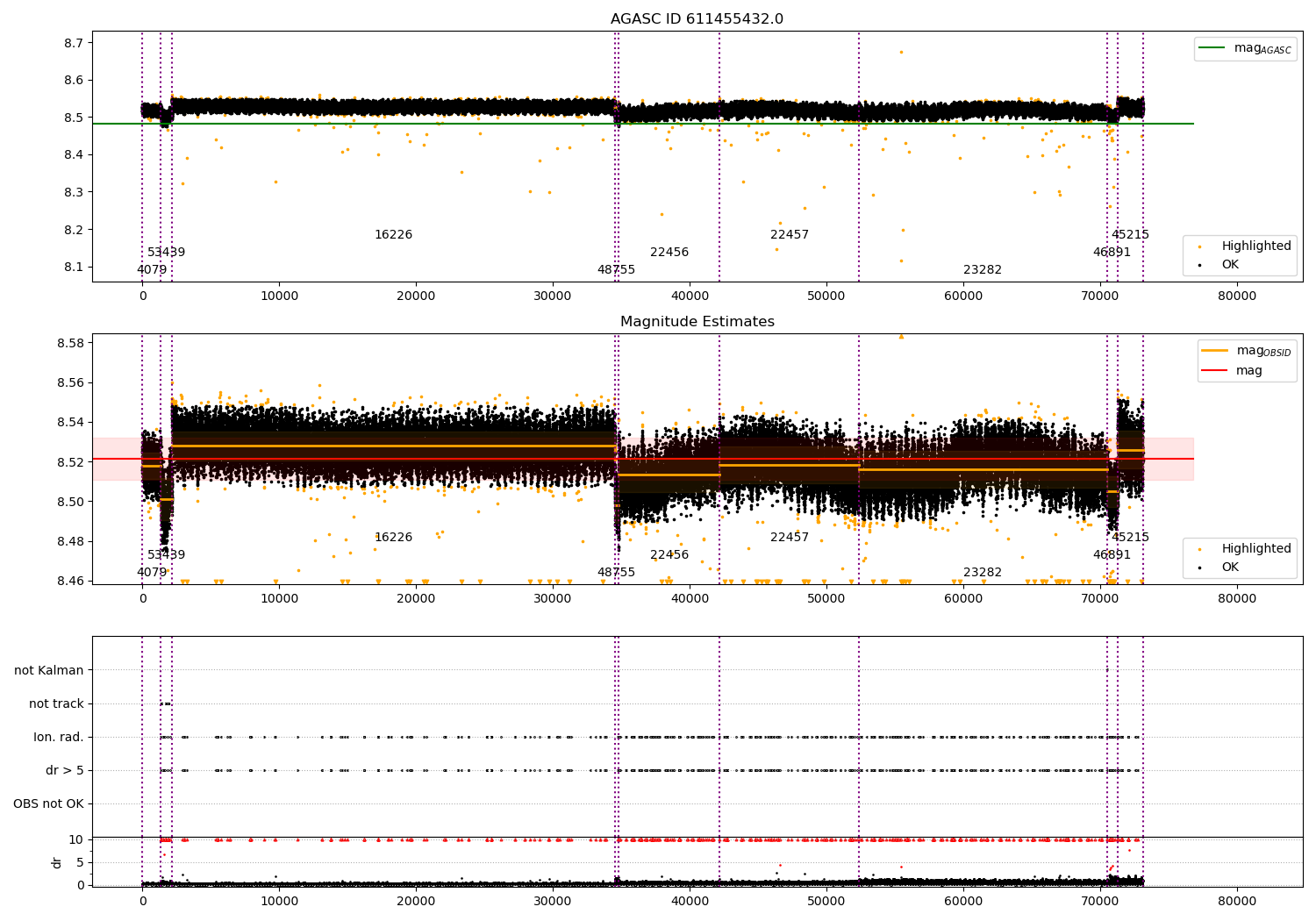Click x-axis tick 60000 under the bottom dr plot
Viewport: 1316px width, 921px height.
coord(963,902)
